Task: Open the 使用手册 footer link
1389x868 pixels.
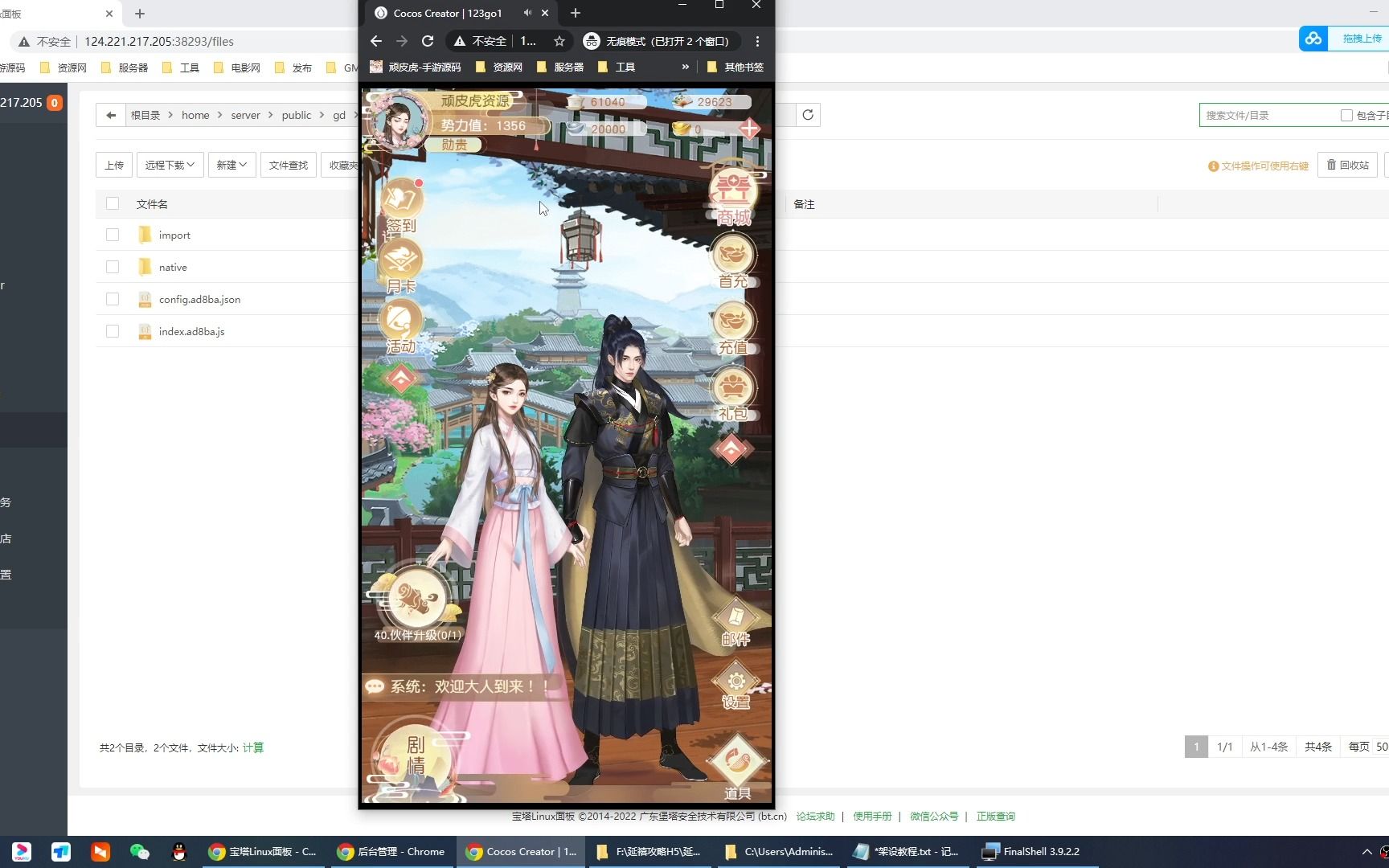Action: coord(872,816)
